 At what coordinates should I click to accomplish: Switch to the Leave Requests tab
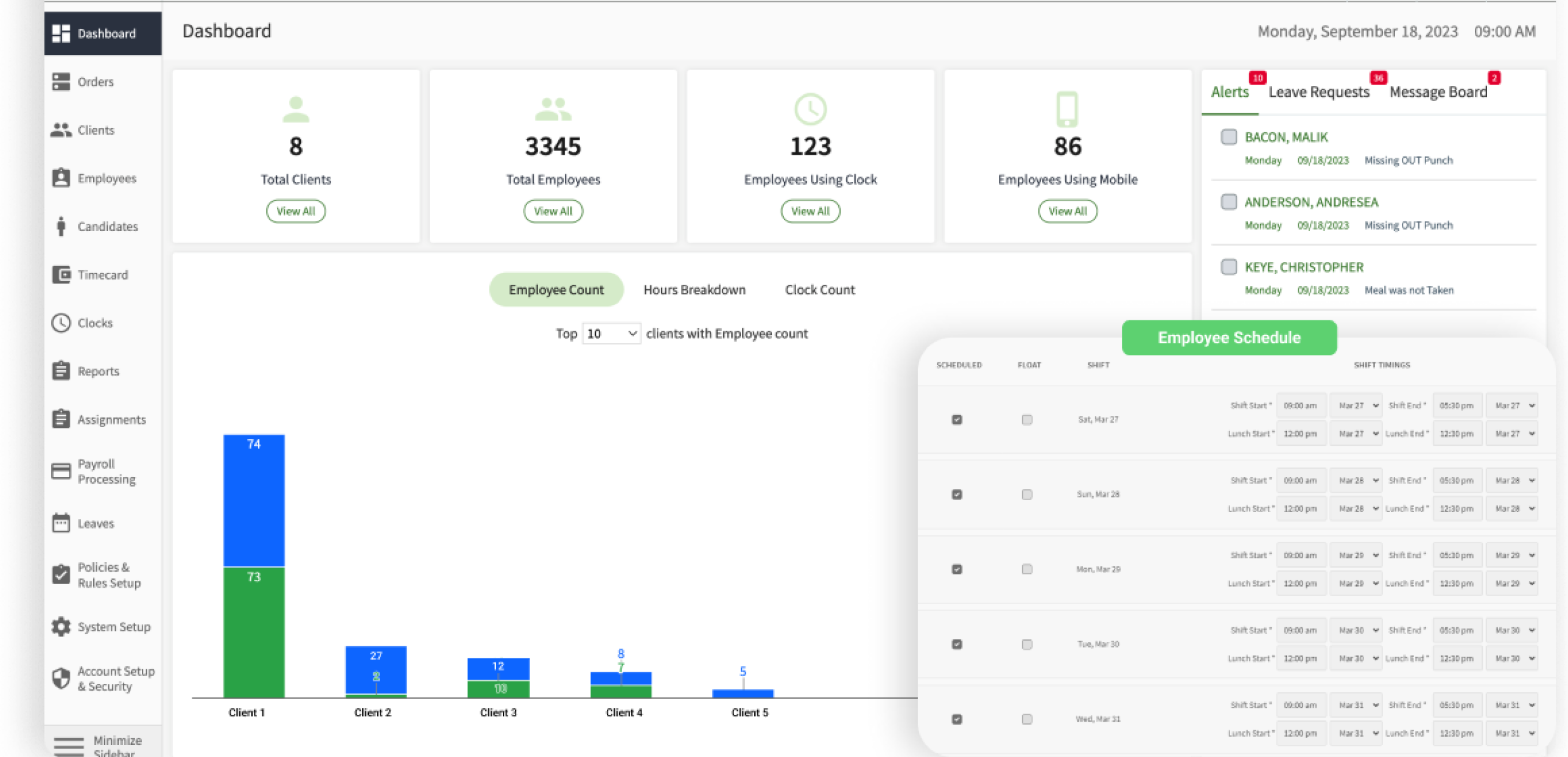click(1318, 92)
